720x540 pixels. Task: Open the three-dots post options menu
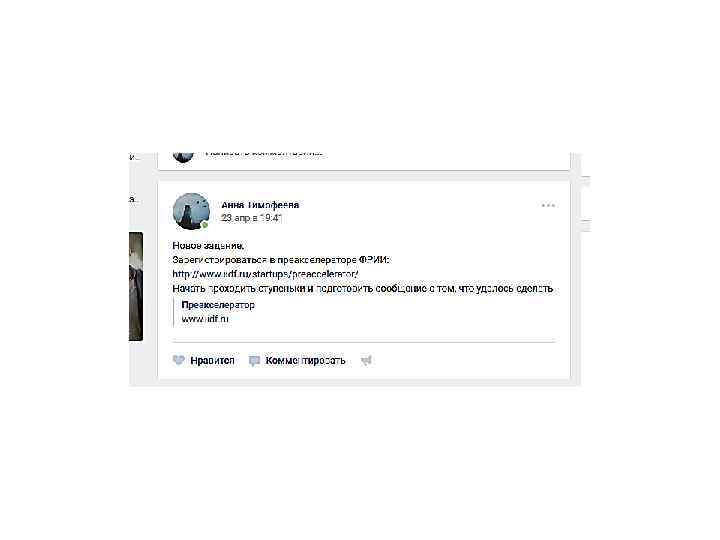tap(548, 205)
